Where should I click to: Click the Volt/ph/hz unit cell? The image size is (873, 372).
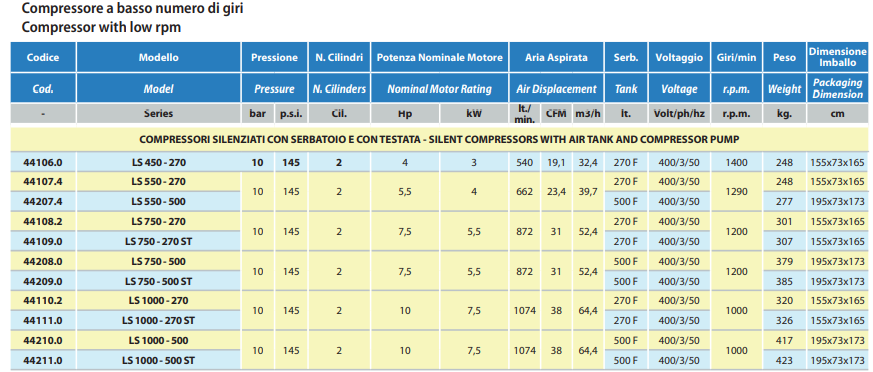coord(679,114)
